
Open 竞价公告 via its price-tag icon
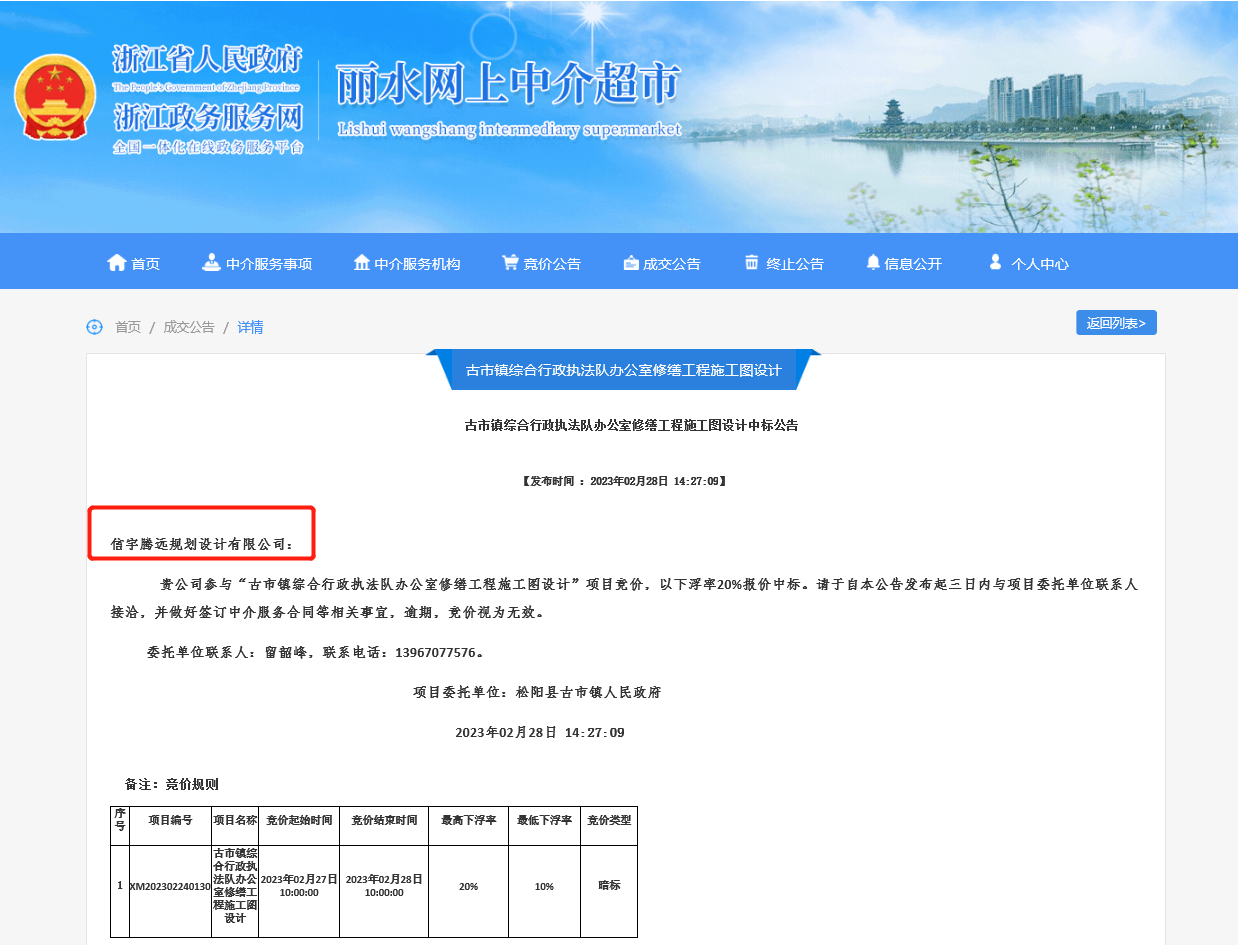click(x=510, y=262)
